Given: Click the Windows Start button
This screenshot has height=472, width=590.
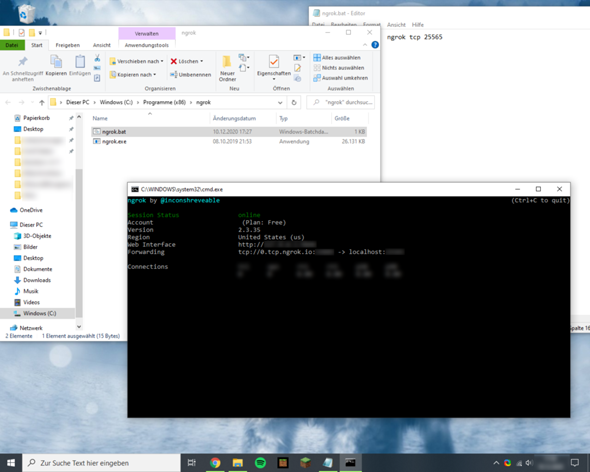Looking at the screenshot, I should (x=11, y=463).
